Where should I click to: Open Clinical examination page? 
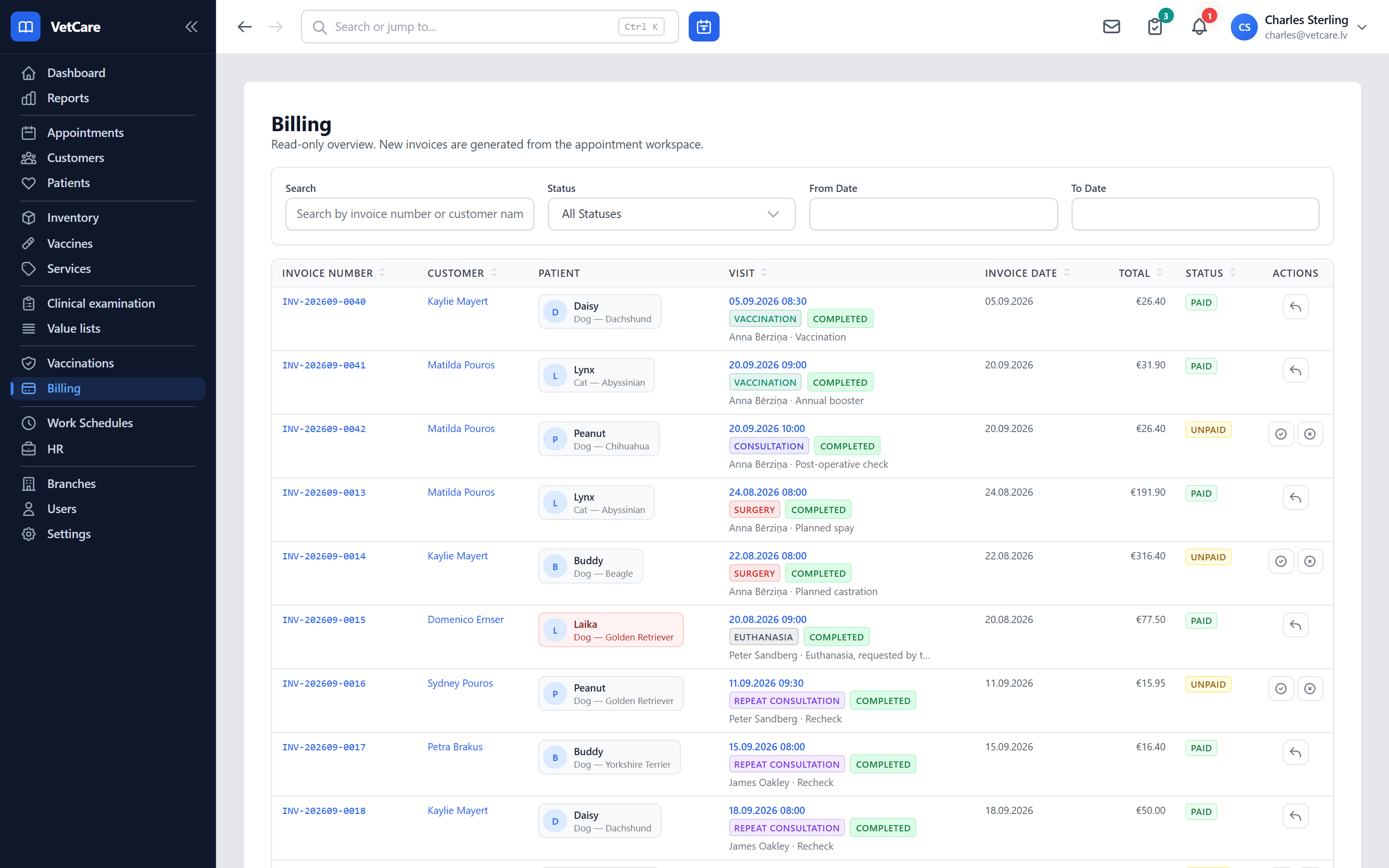point(108,303)
